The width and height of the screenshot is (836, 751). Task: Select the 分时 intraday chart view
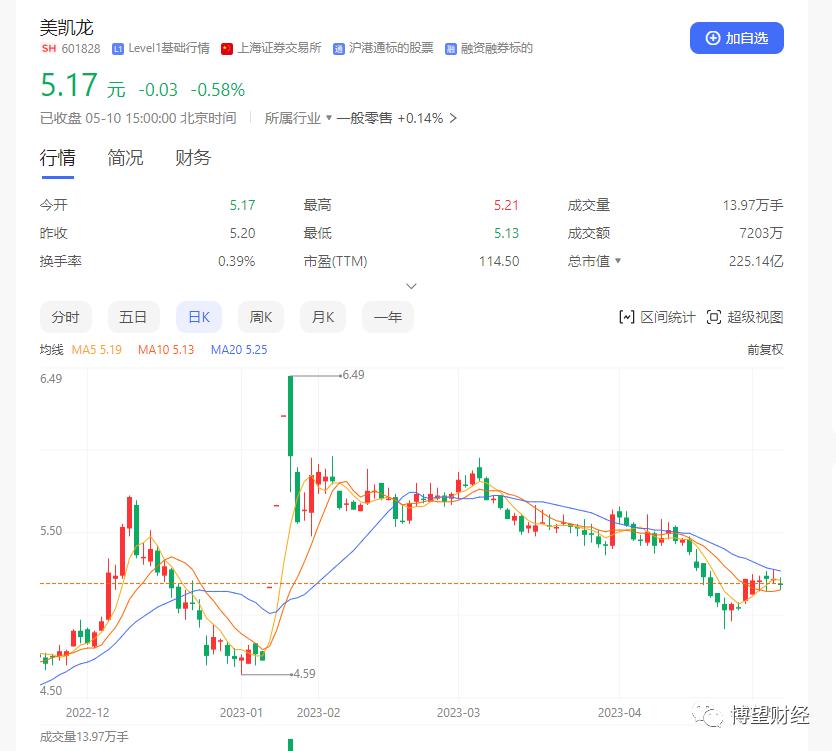pyautogui.click(x=66, y=316)
